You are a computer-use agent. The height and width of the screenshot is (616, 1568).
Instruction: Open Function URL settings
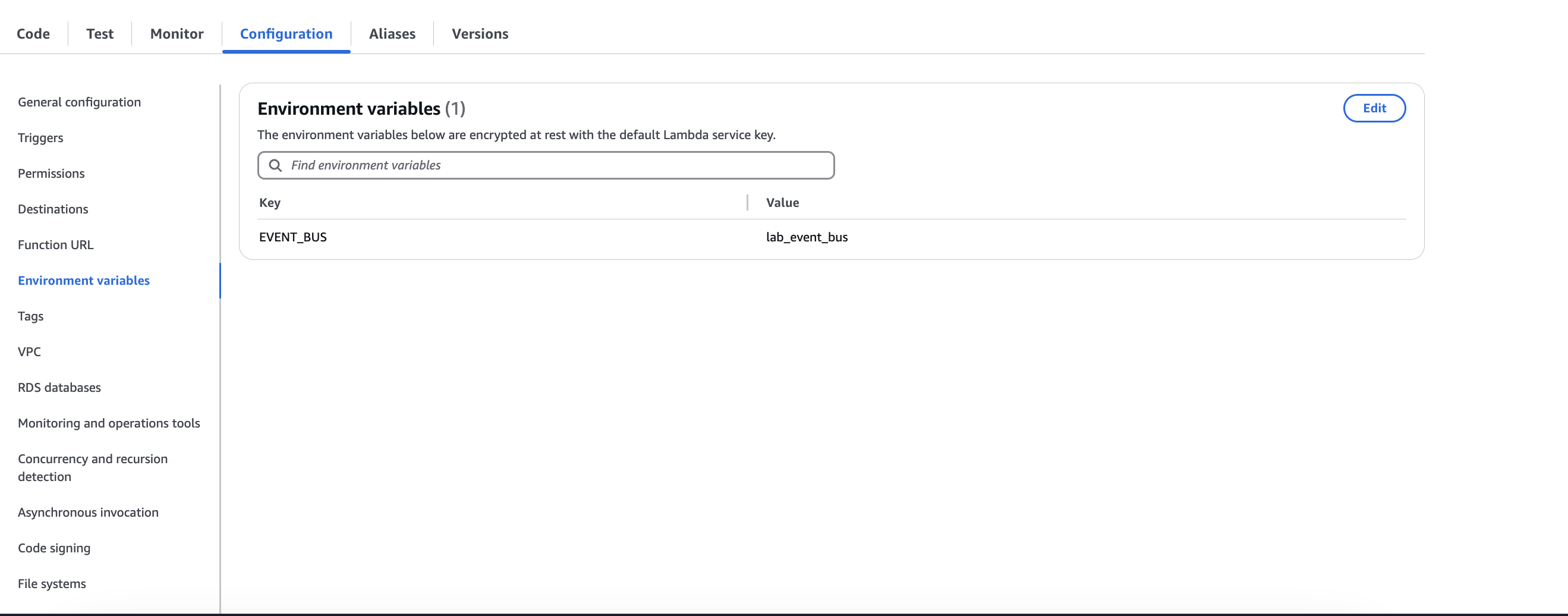point(56,245)
